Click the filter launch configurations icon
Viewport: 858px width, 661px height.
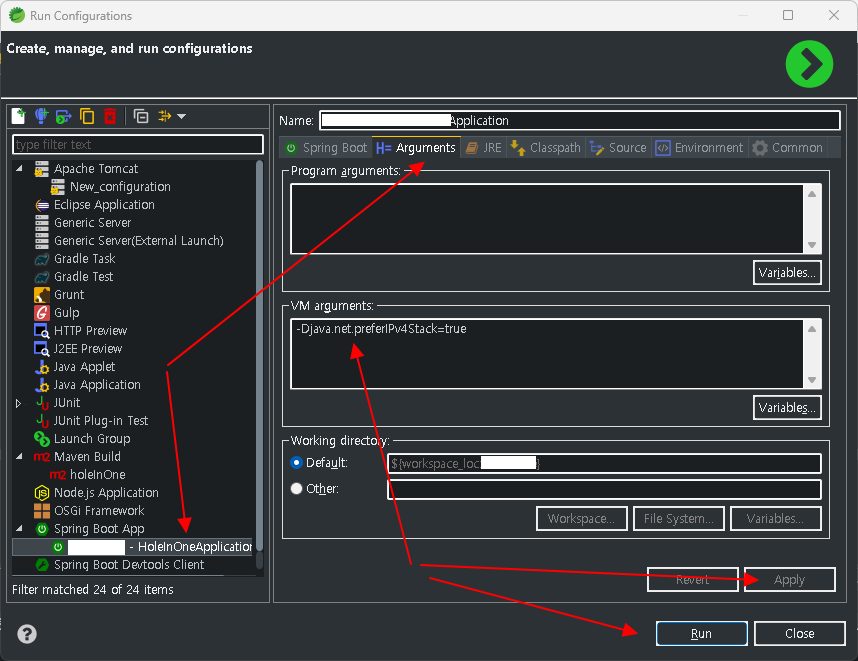tap(165, 116)
